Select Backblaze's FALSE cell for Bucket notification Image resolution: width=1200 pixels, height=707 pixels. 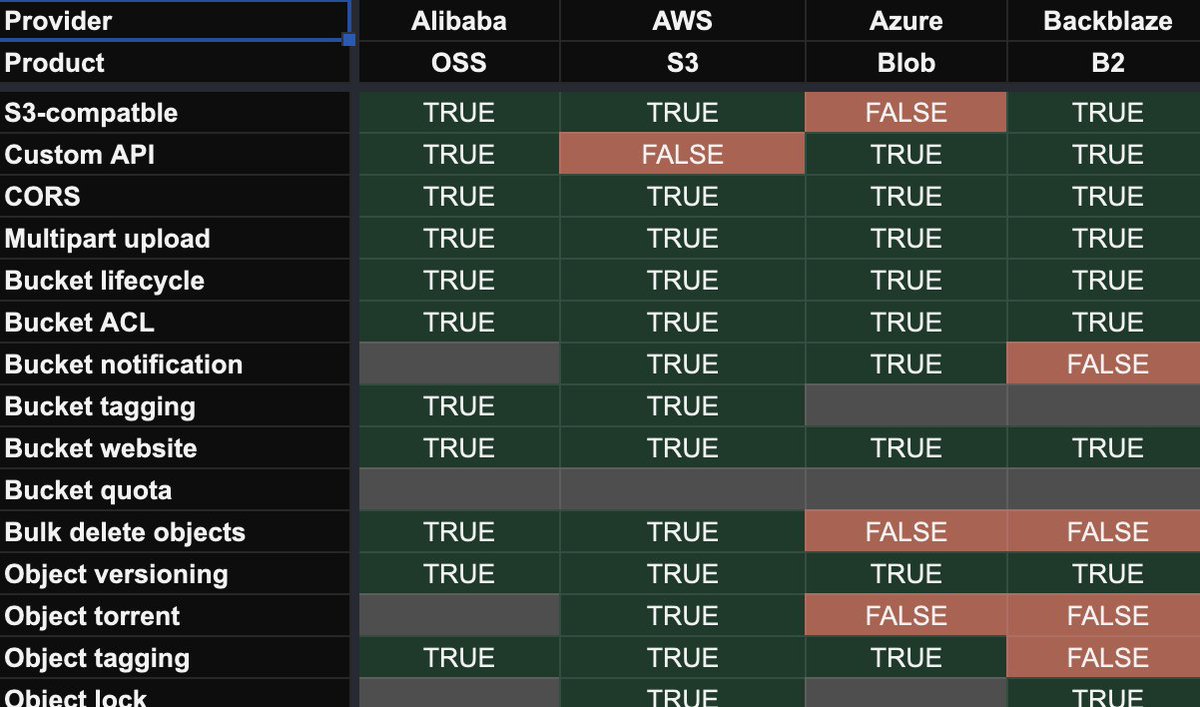tap(1104, 364)
